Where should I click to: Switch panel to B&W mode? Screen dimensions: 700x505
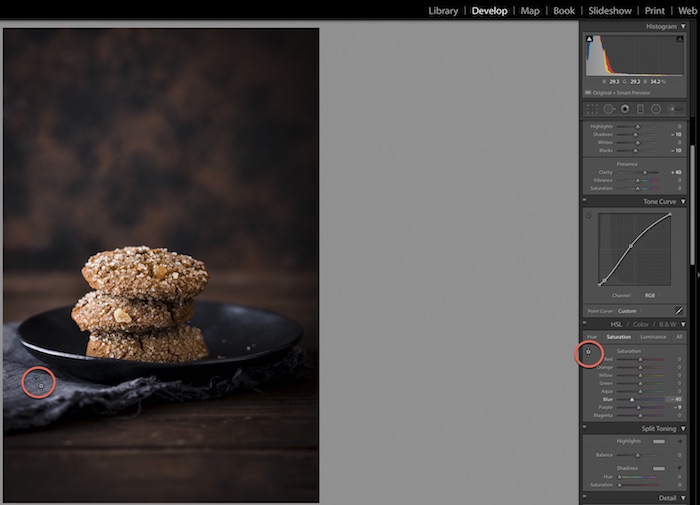(667, 324)
